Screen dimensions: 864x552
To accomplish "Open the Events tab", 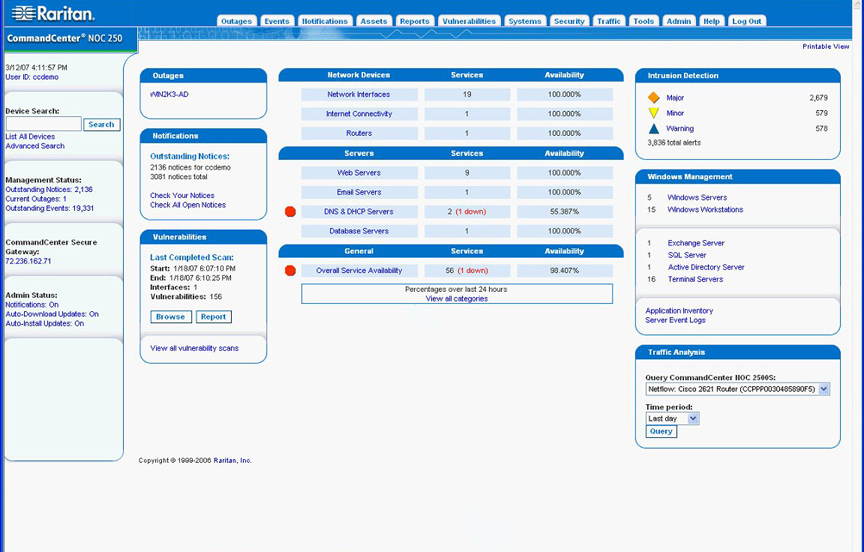I will [277, 21].
